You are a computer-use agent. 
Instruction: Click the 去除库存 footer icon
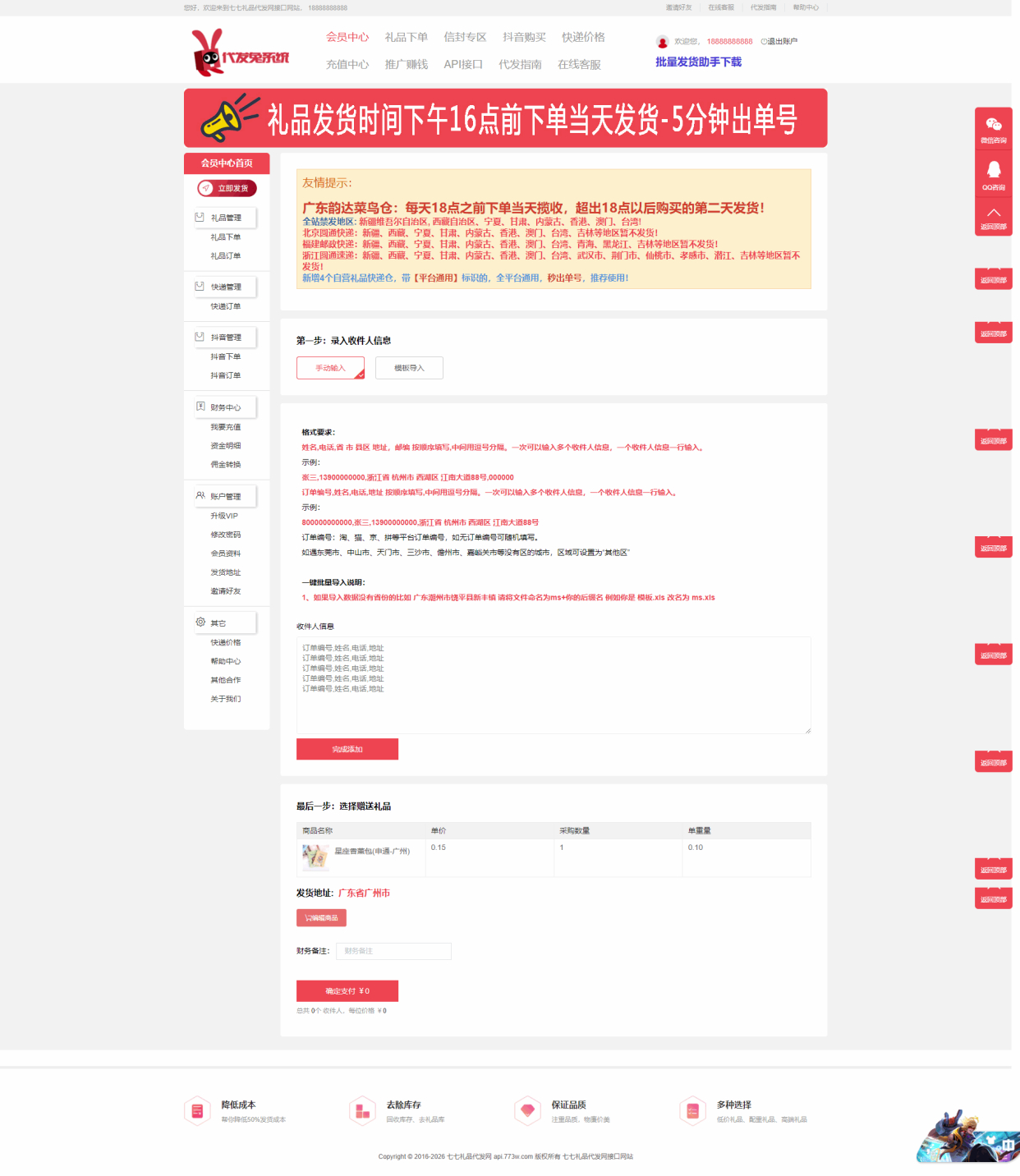362,1111
